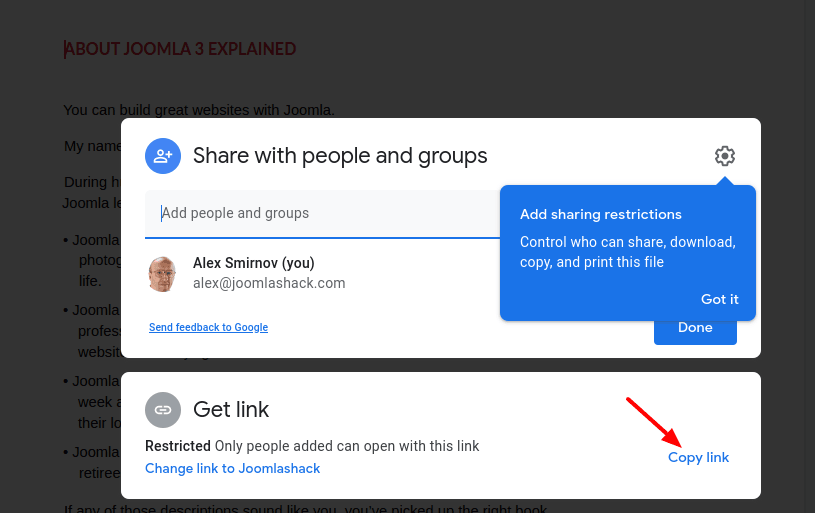Click 'Control who can share' tooltip description

628,252
